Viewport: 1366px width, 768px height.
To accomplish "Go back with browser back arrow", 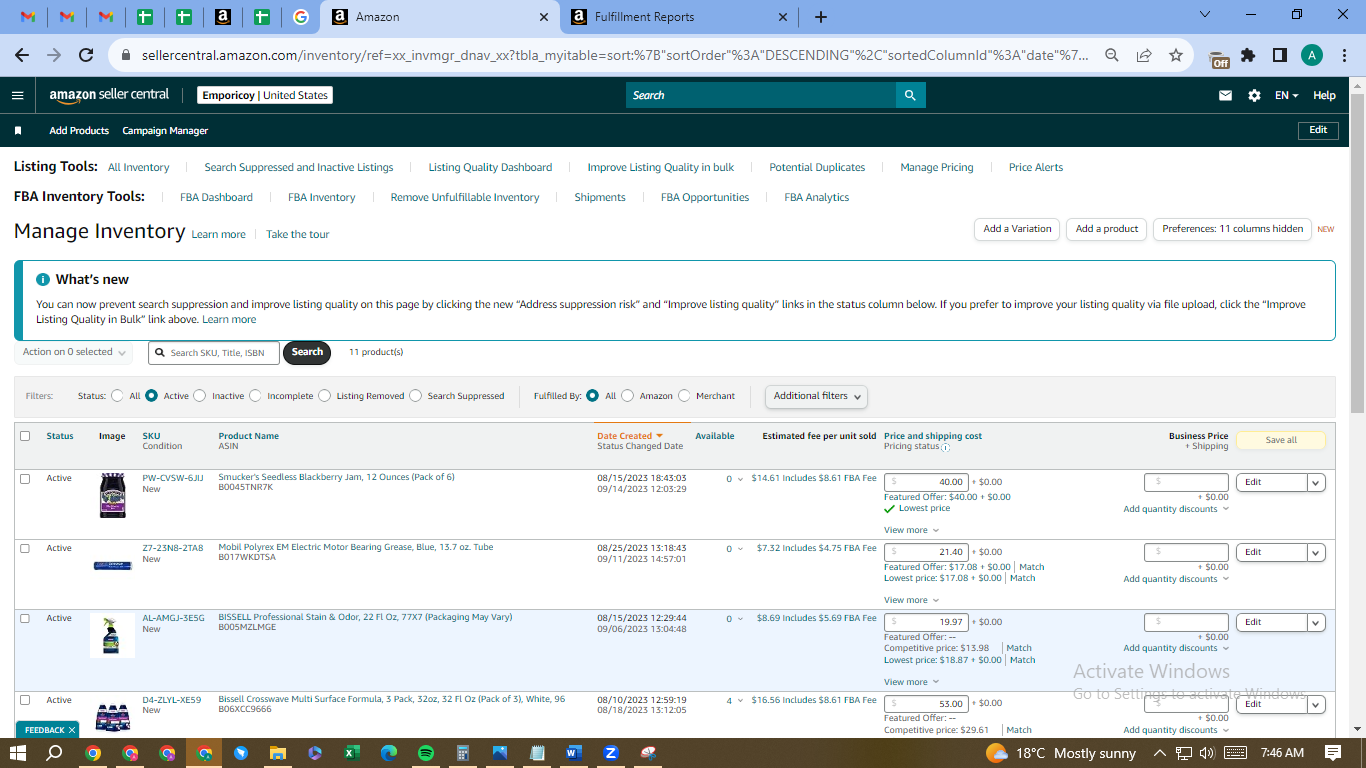I will [24, 55].
